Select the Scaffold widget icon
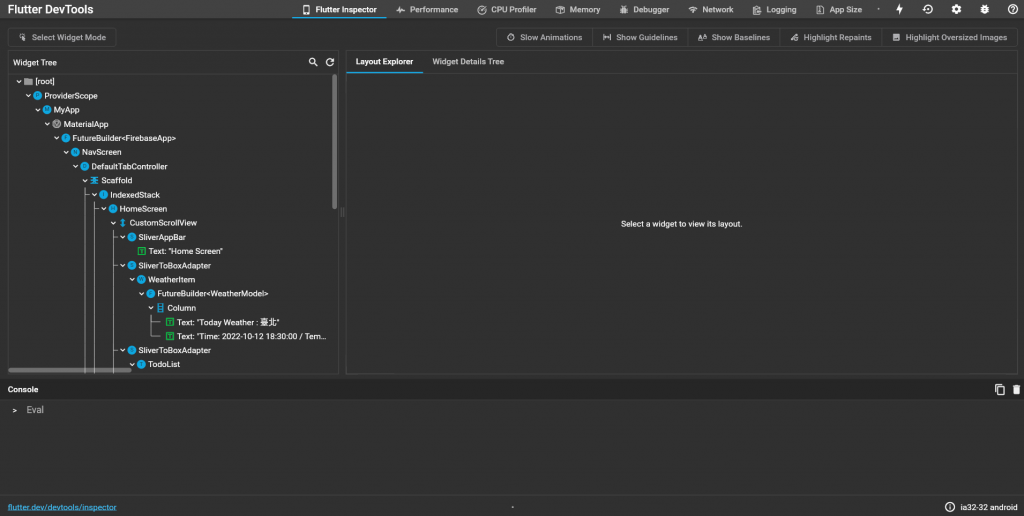This screenshot has width=1024, height=516. click(94, 180)
